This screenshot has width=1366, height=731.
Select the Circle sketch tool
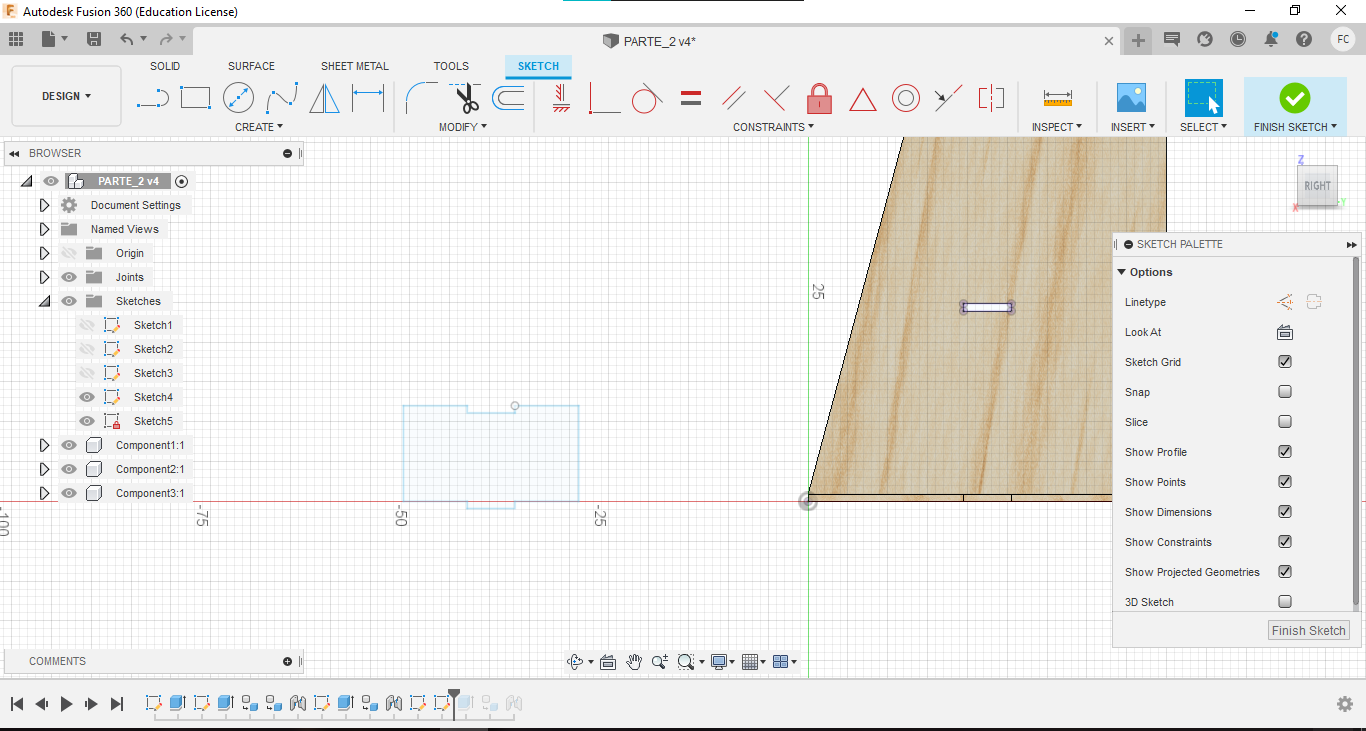(x=238, y=98)
